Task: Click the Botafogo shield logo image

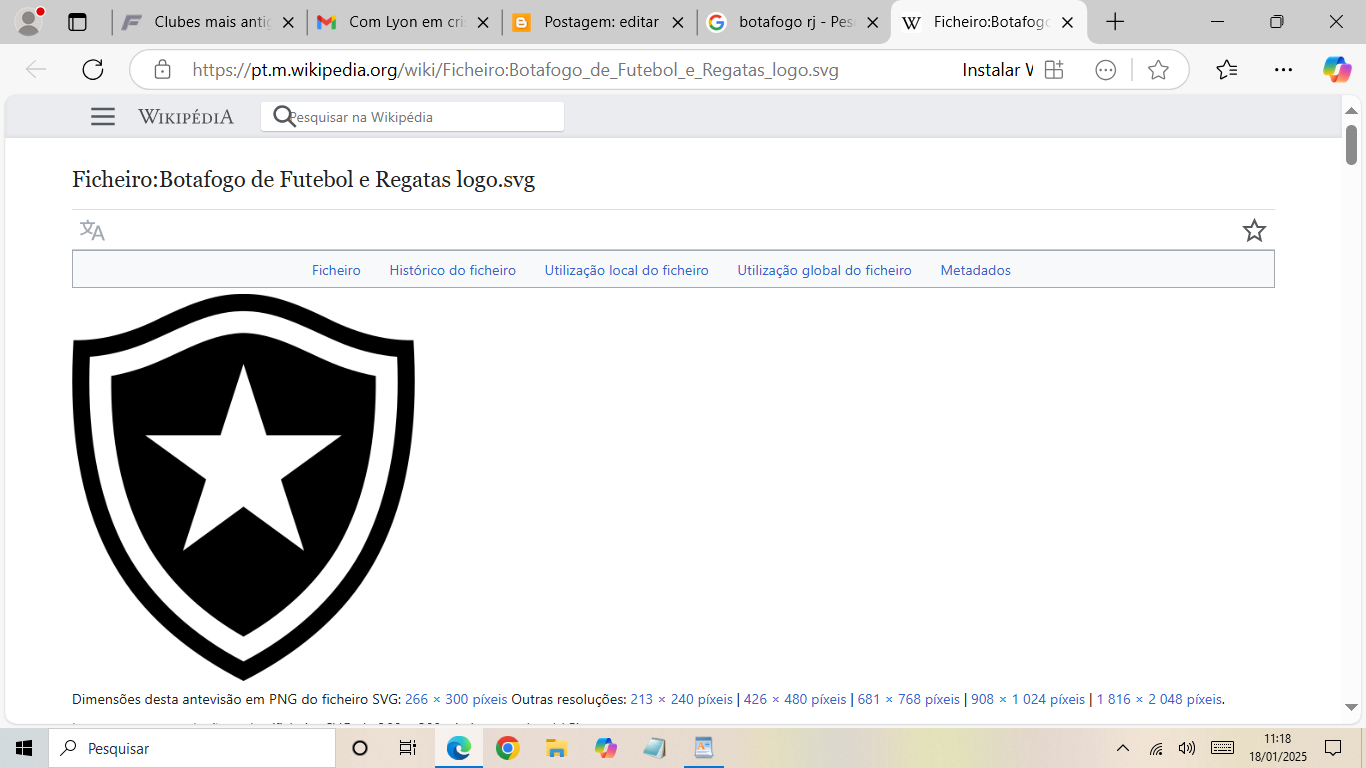Action: click(x=243, y=487)
